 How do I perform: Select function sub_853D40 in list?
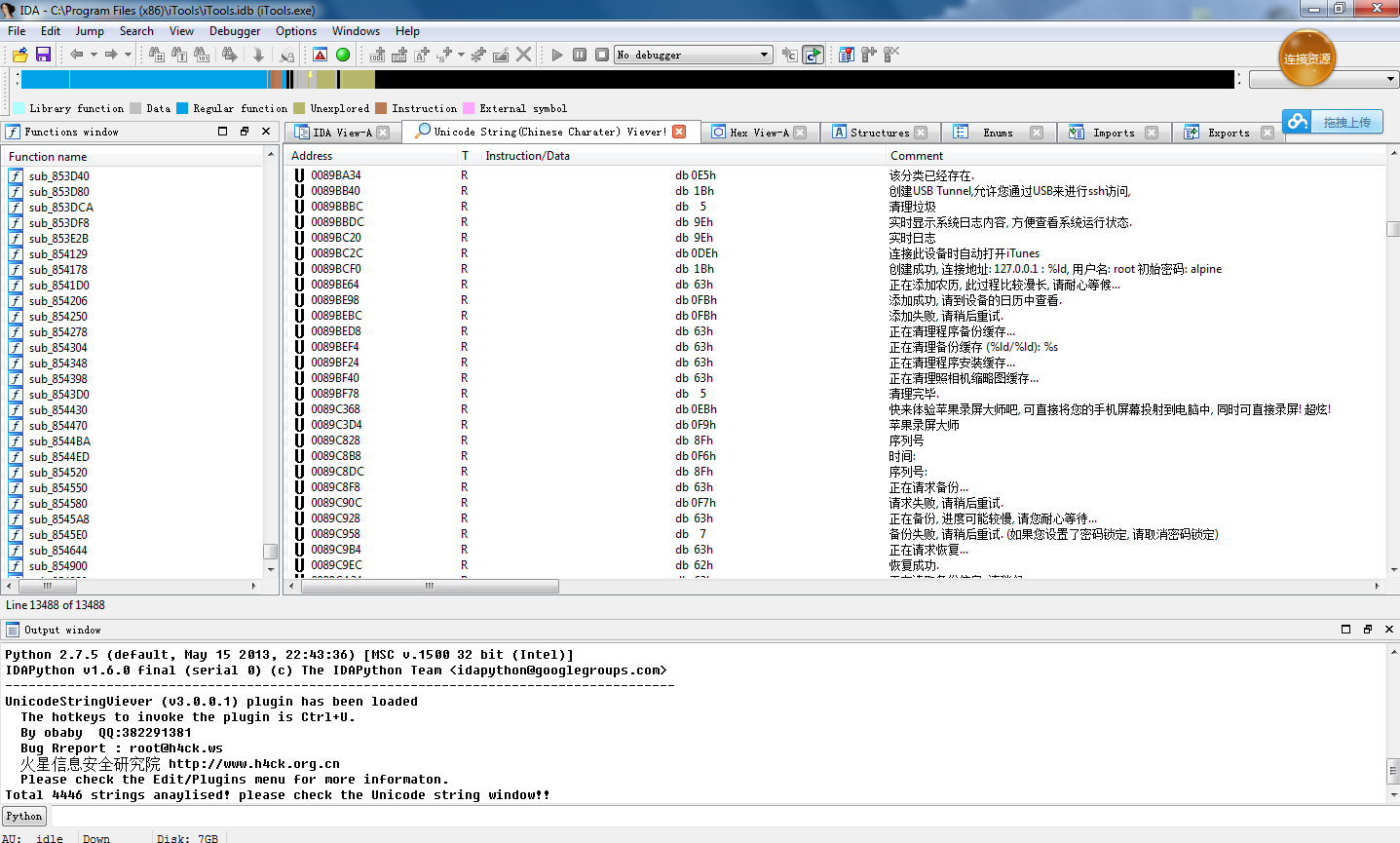click(136, 176)
